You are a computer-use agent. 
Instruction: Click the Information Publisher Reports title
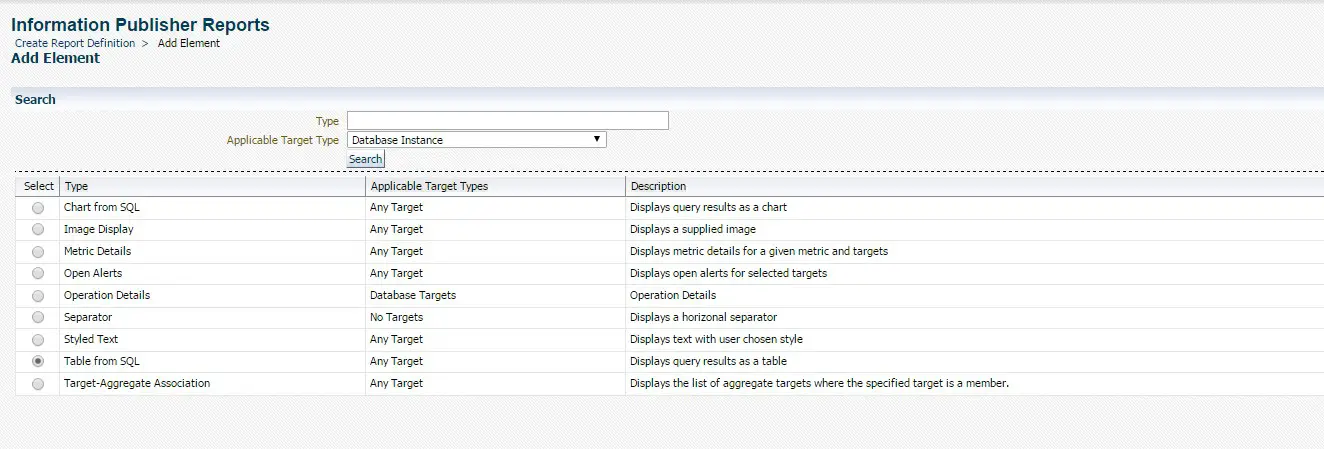(x=140, y=24)
